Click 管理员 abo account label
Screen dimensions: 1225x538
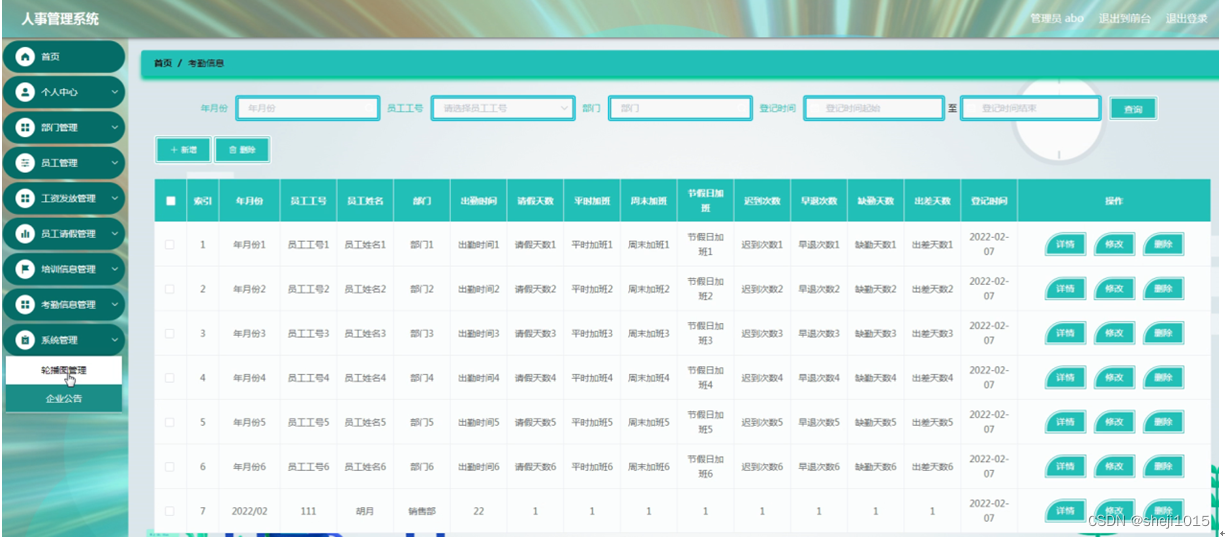click(x=1057, y=18)
